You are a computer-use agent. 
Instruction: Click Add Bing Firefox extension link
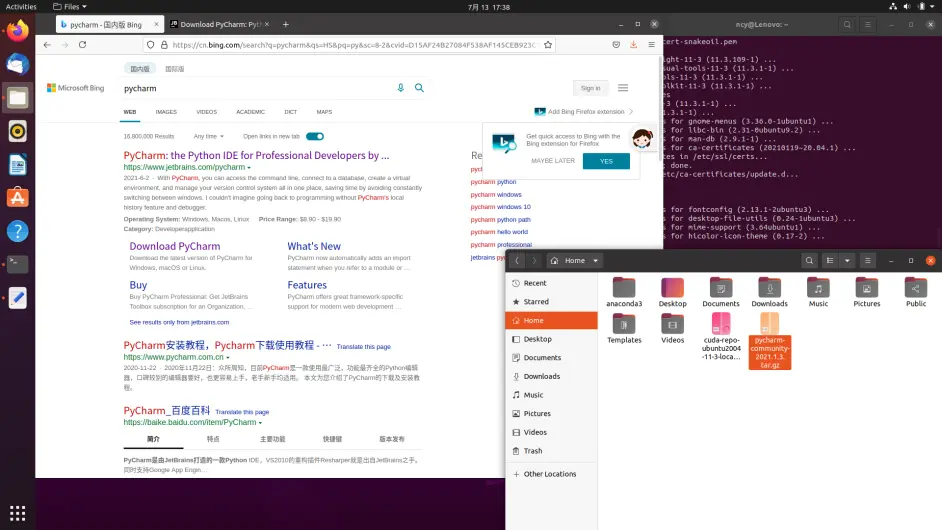point(586,112)
